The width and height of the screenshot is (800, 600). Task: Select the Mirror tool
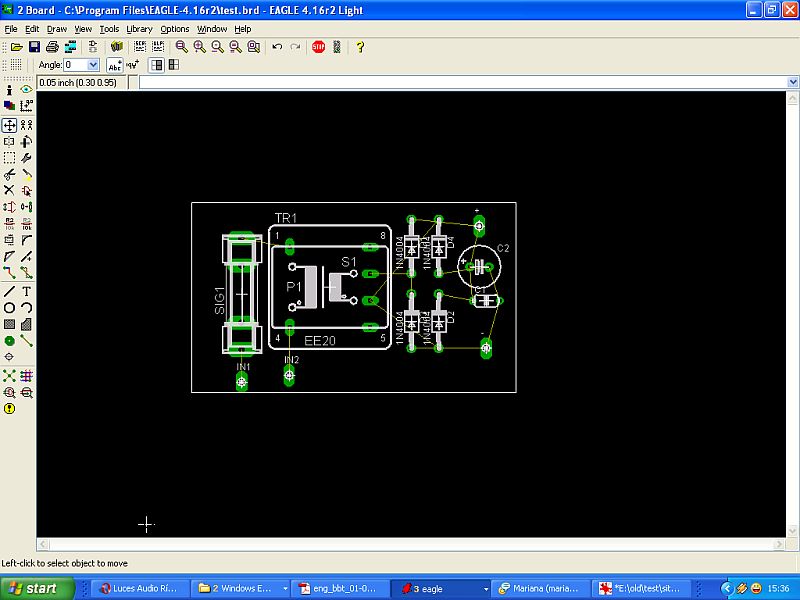(x=9, y=141)
